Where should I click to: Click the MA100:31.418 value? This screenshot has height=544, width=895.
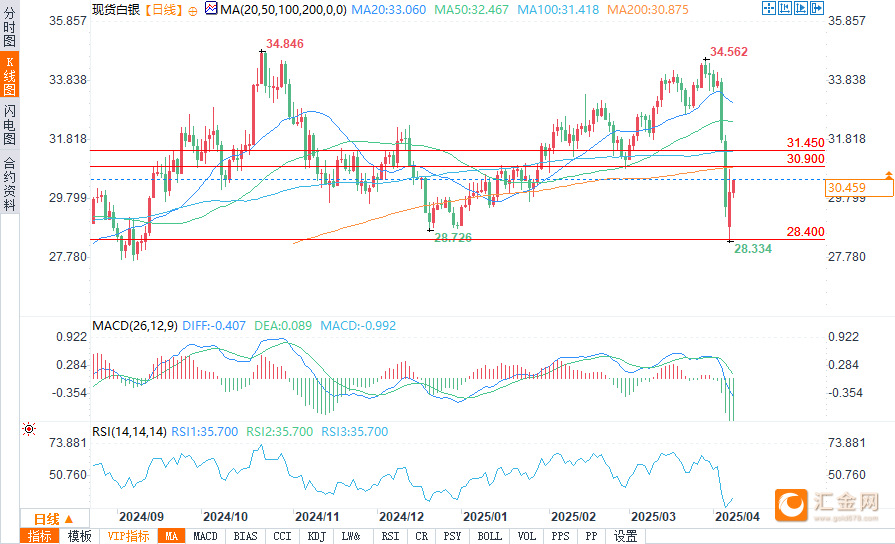pyautogui.click(x=558, y=10)
